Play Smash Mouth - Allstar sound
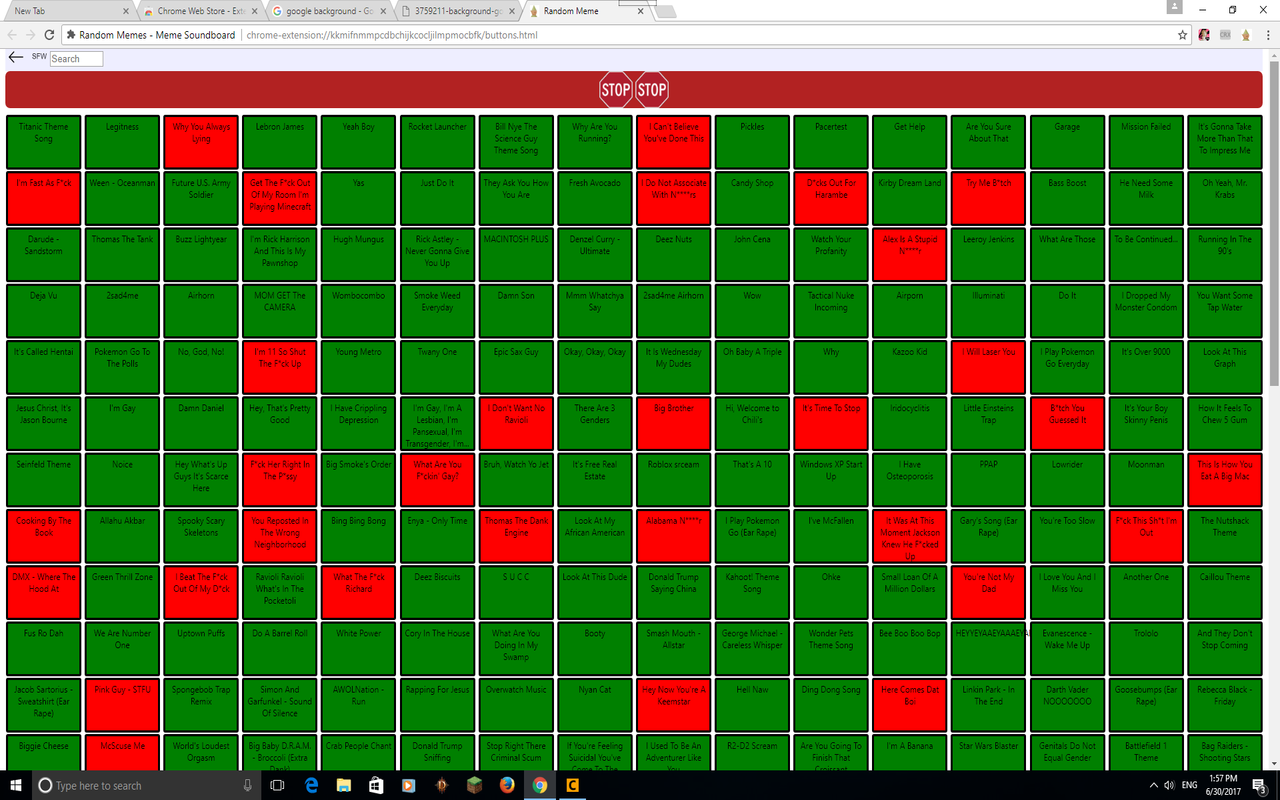This screenshot has width=1280, height=800. tap(673, 649)
